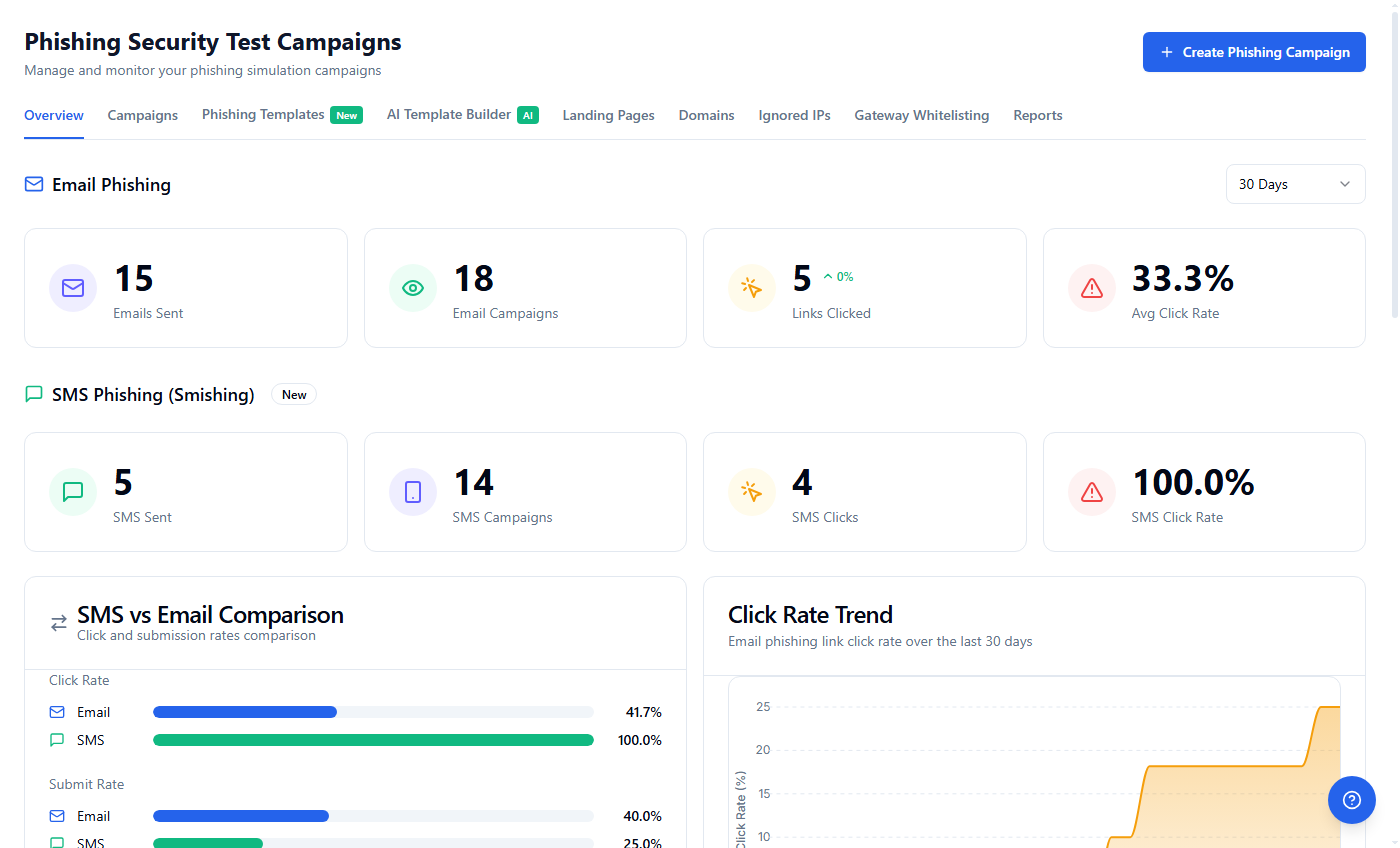This screenshot has width=1400, height=848.
Task: Click the eye icon on Email Campaigns card
Action: pyautogui.click(x=413, y=288)
